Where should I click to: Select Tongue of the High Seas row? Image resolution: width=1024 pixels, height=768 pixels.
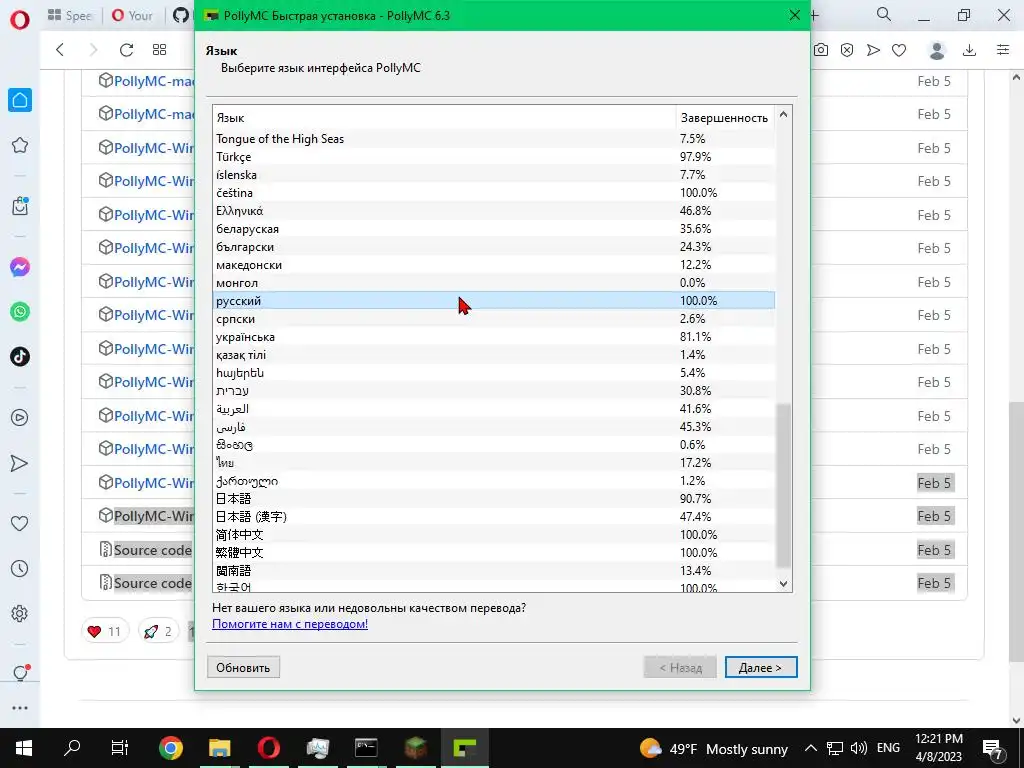coord(494,138)
